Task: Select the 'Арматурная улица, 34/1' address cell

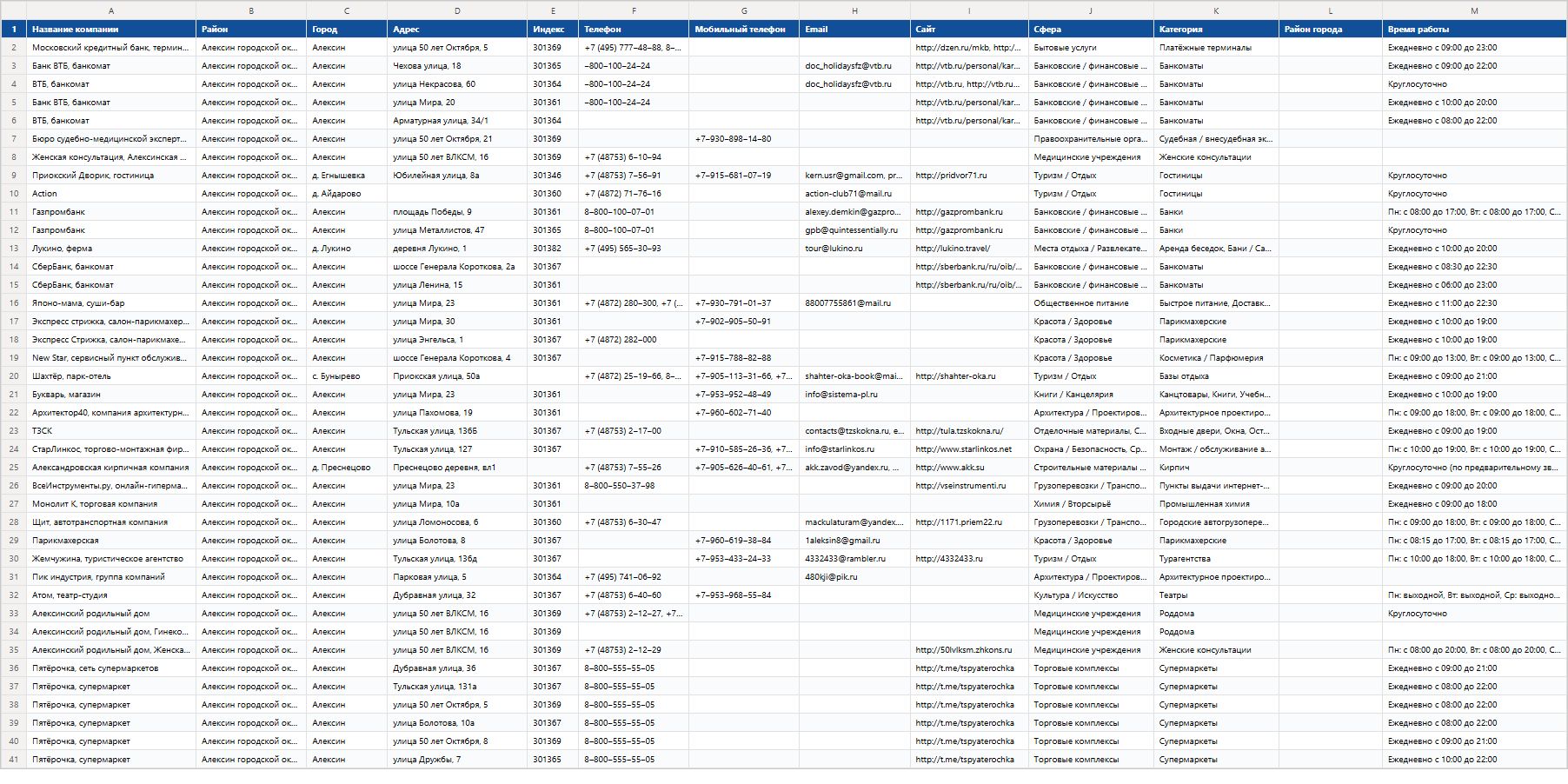Action: [x=457, y=121]
